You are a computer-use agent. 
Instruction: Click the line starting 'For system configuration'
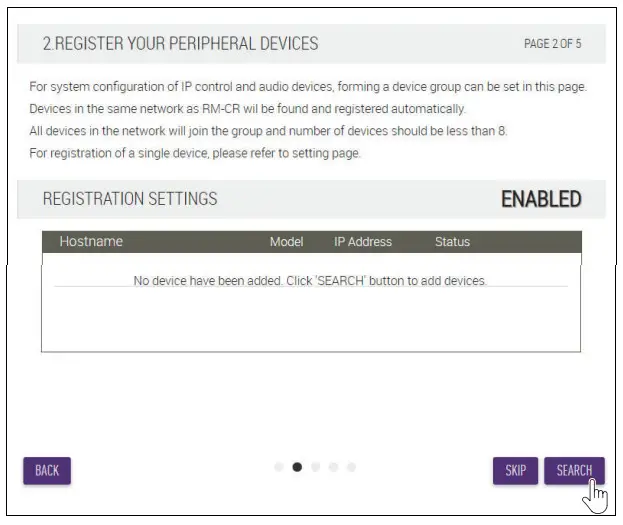[x=308, y=87]
